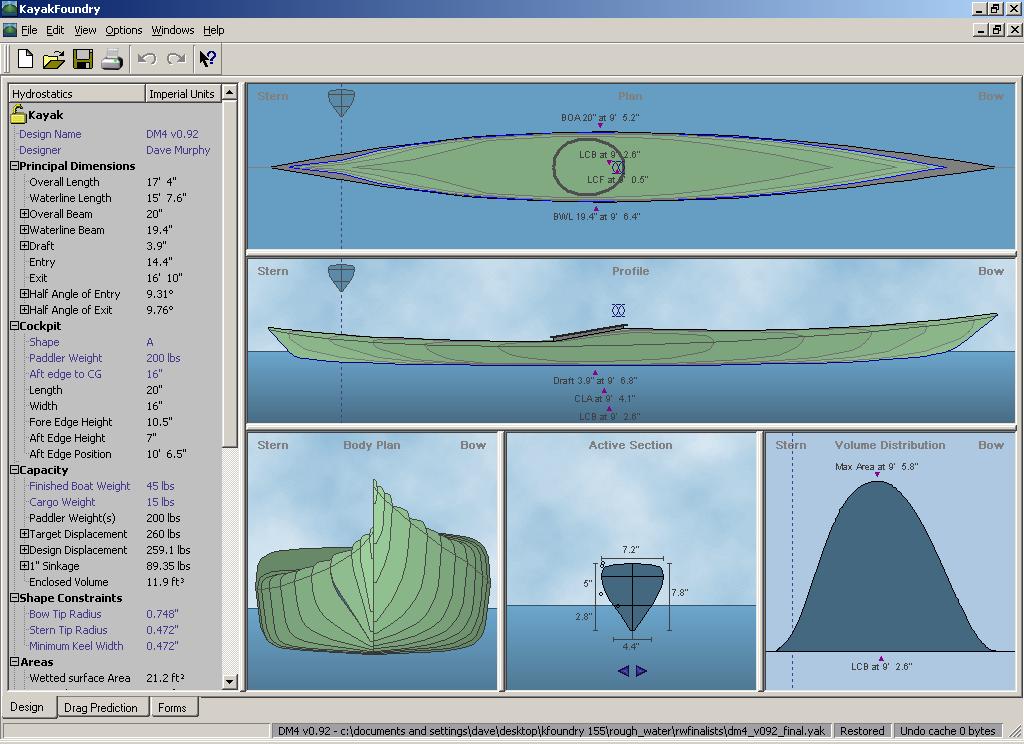Edit the Paddler Weight 200 lbs value
The height and width of the screenshot is (744, 1024).
tap(163, 358)
